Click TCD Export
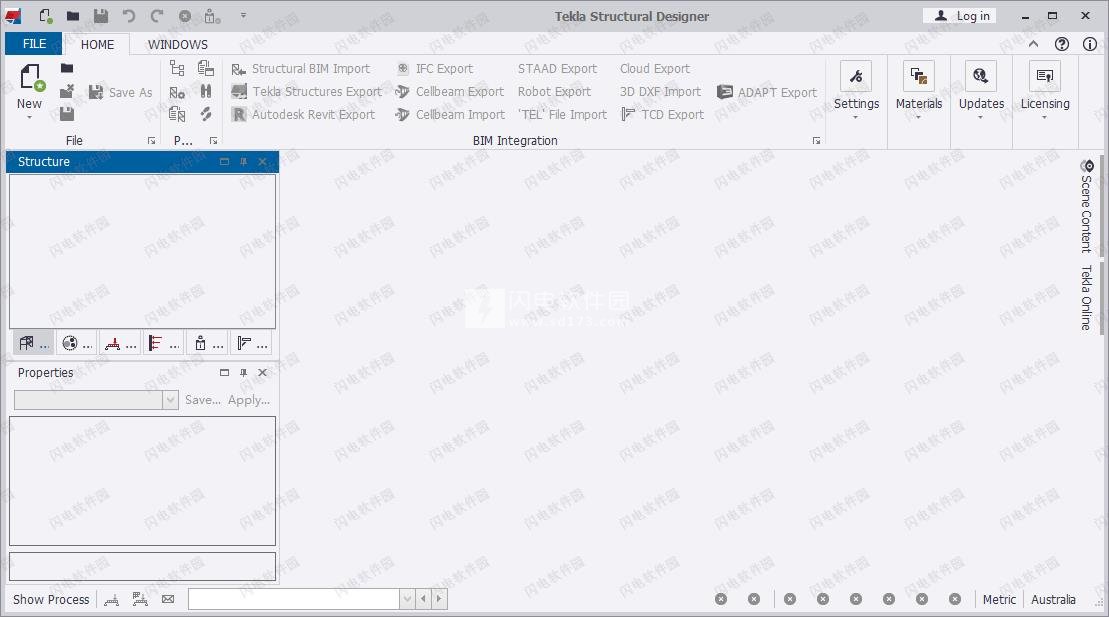This screenshot has height=617, width=1109. click(x=662, y=114)
